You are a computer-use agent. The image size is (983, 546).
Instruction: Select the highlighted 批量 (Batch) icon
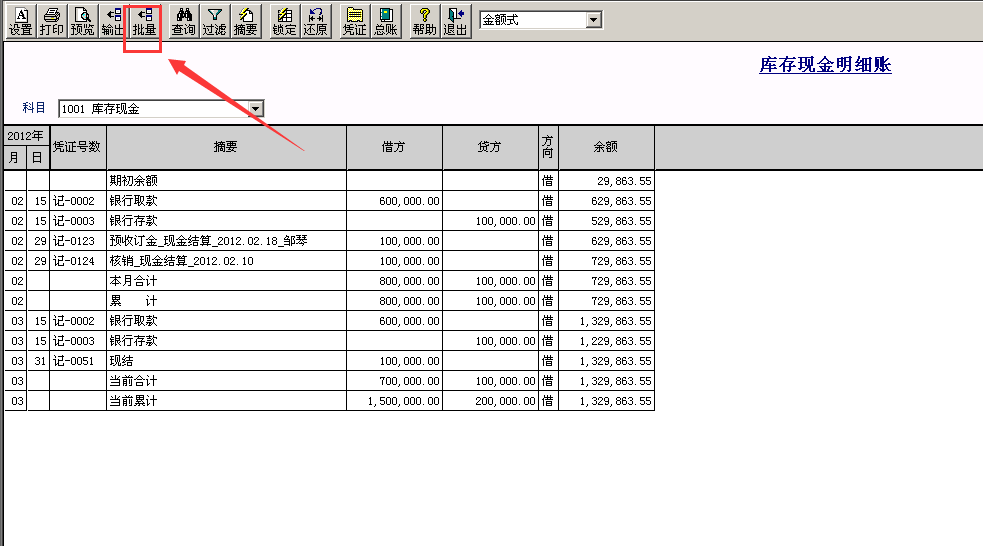point(144,21)
